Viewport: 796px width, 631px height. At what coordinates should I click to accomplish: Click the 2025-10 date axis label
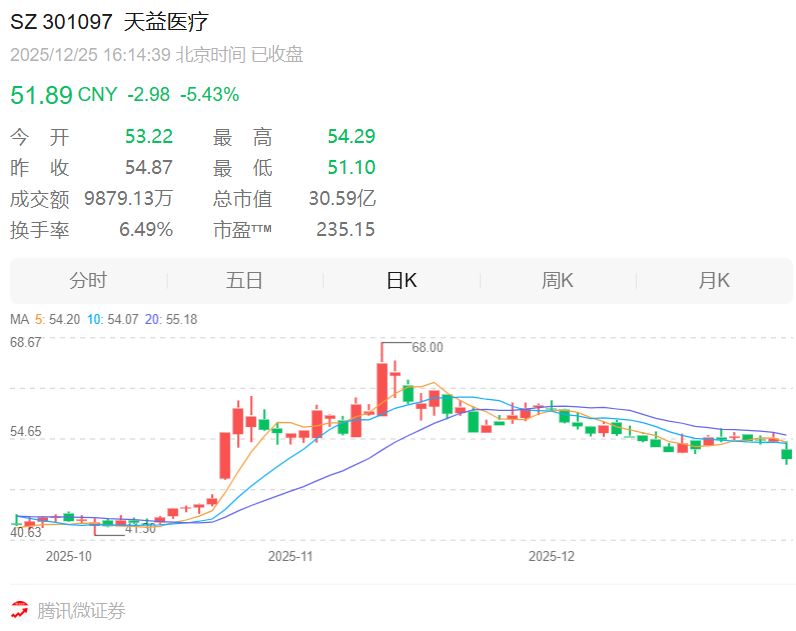click(69, 556)
